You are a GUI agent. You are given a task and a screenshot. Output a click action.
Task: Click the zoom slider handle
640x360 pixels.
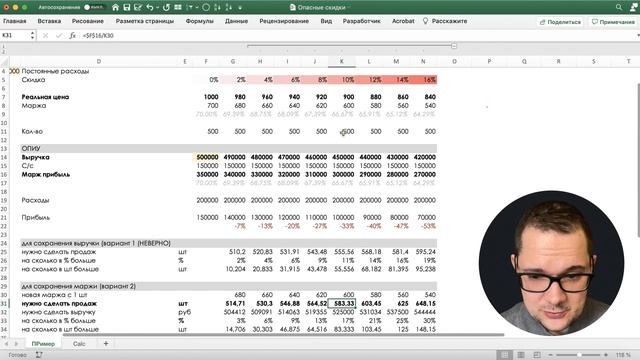click(579, 355)
